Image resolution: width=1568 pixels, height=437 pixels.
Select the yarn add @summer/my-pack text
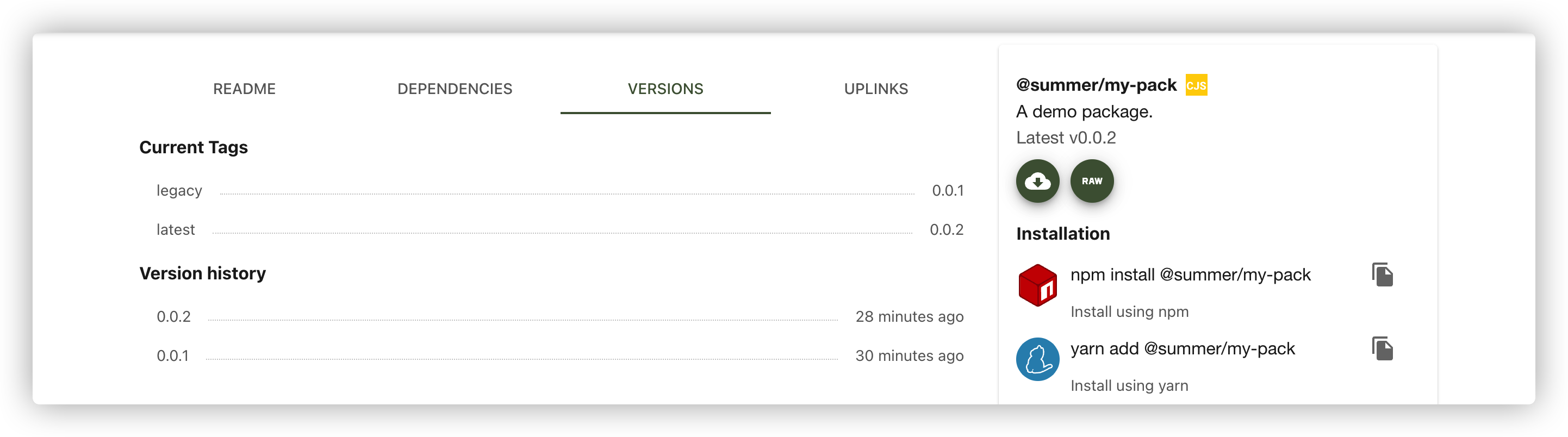coord(1182,349)
